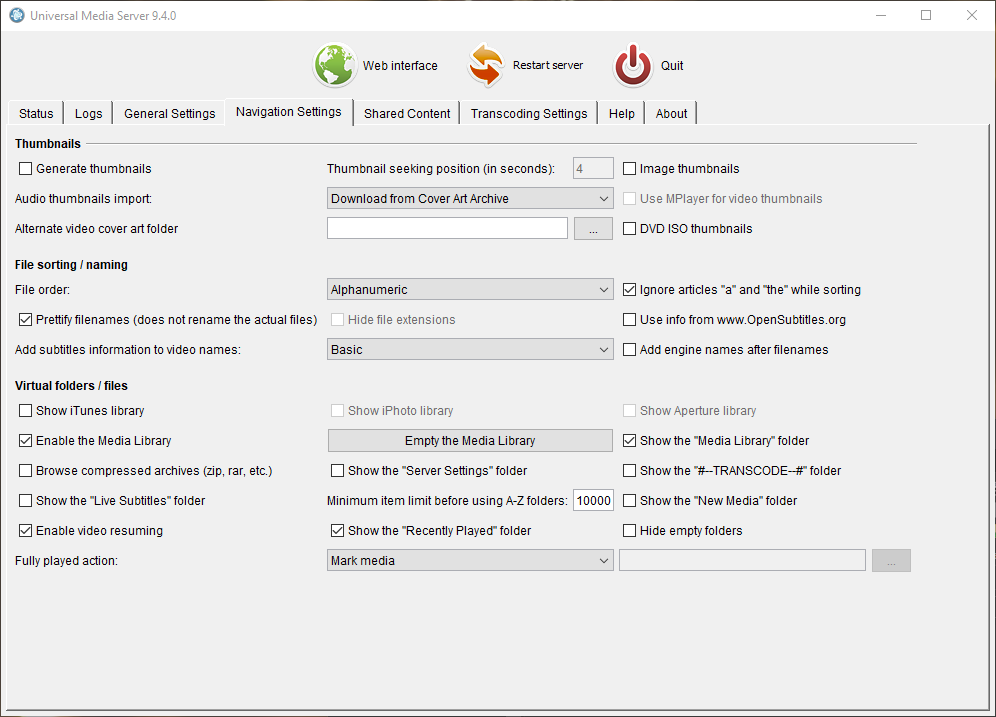This screenshot has width=996, height=717.
Task: Browse for alternate video cover art folder
Action: (x=593, y=229)
